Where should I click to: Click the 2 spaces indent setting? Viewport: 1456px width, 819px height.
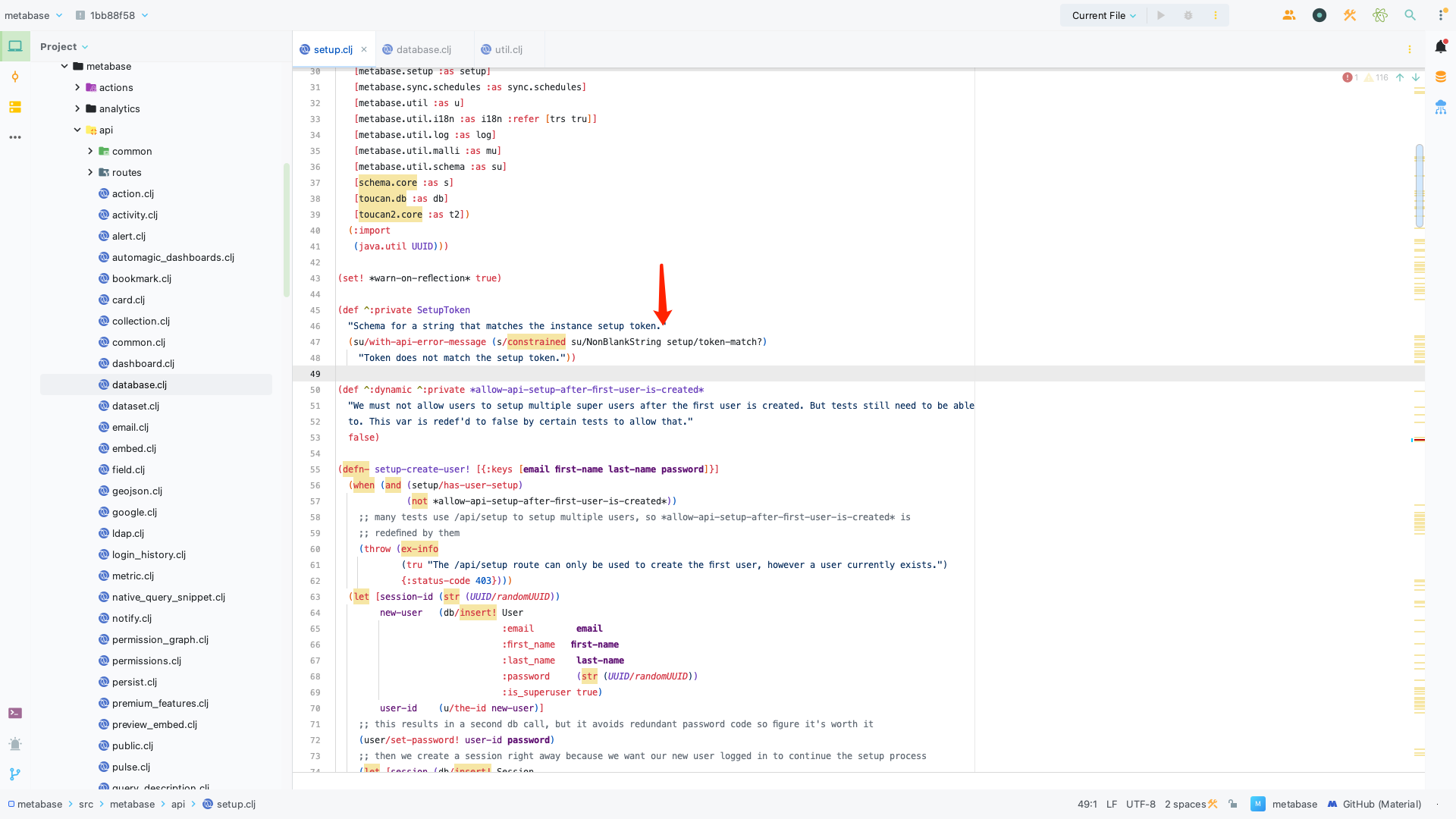(x=1185, y=804)
